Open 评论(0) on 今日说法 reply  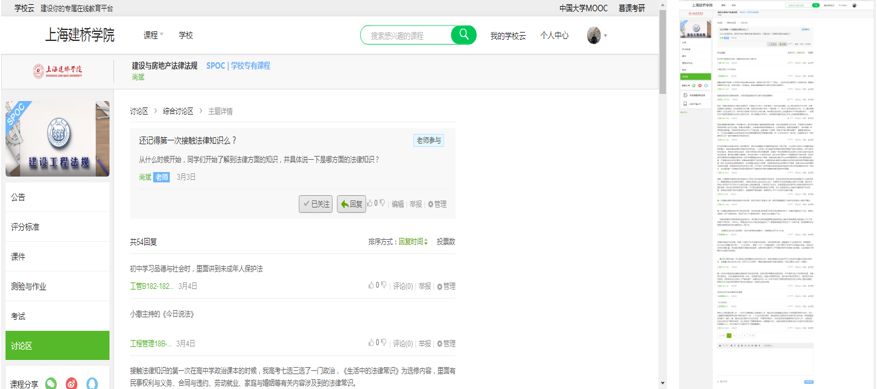tap(403, 343)
